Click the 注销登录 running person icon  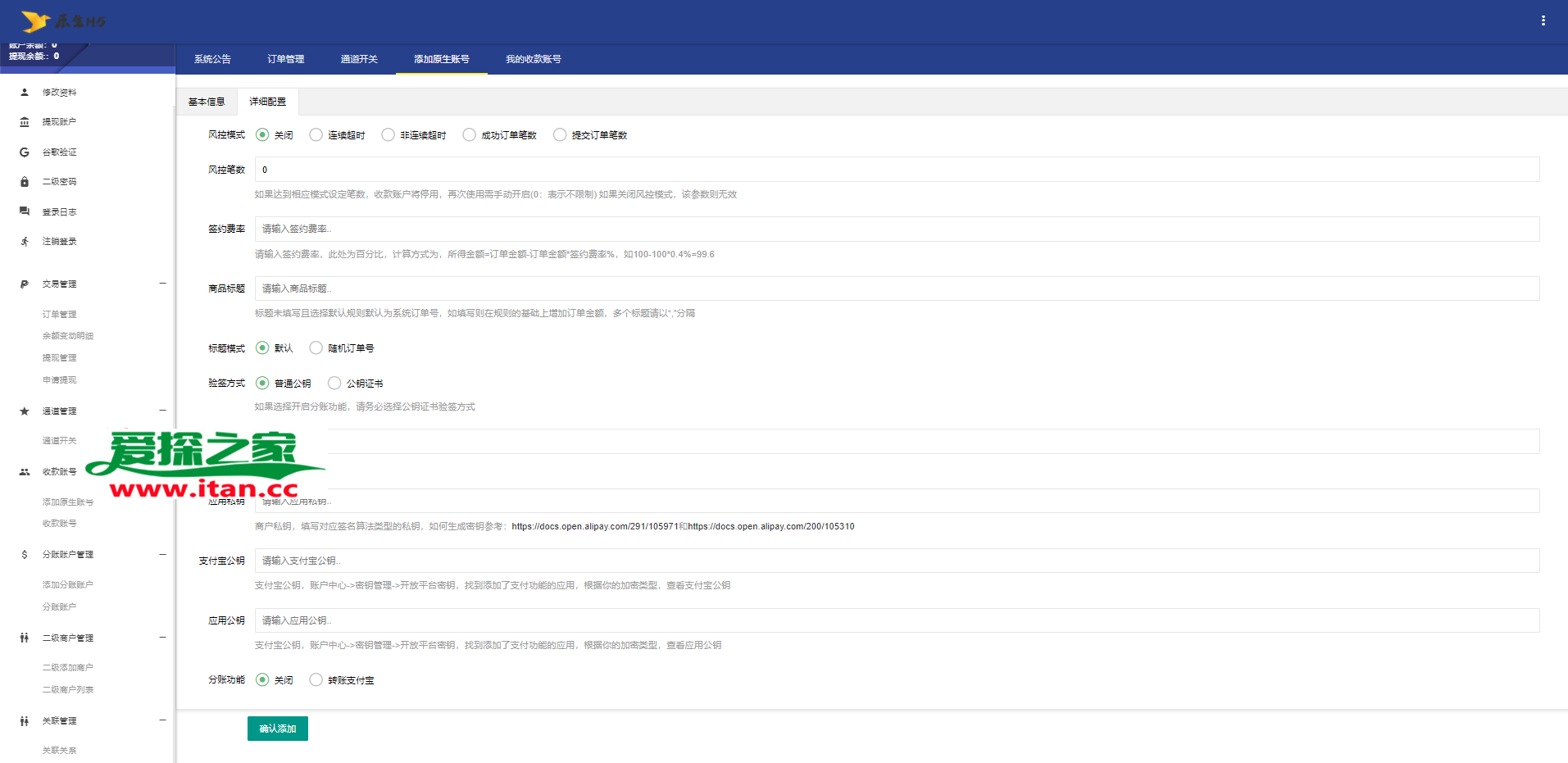[25, 242]
